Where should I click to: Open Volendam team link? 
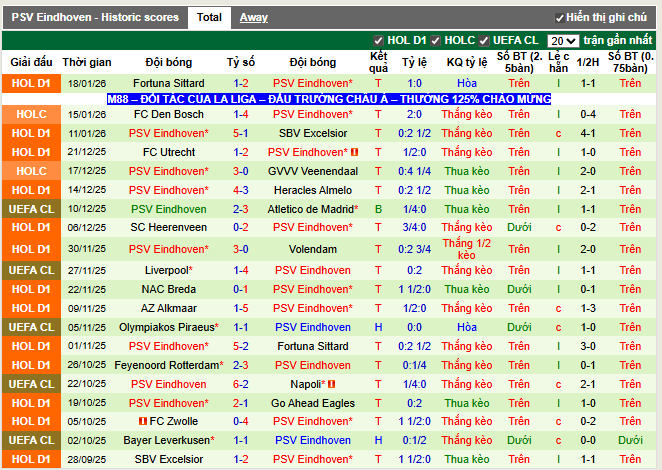(313, 249)
